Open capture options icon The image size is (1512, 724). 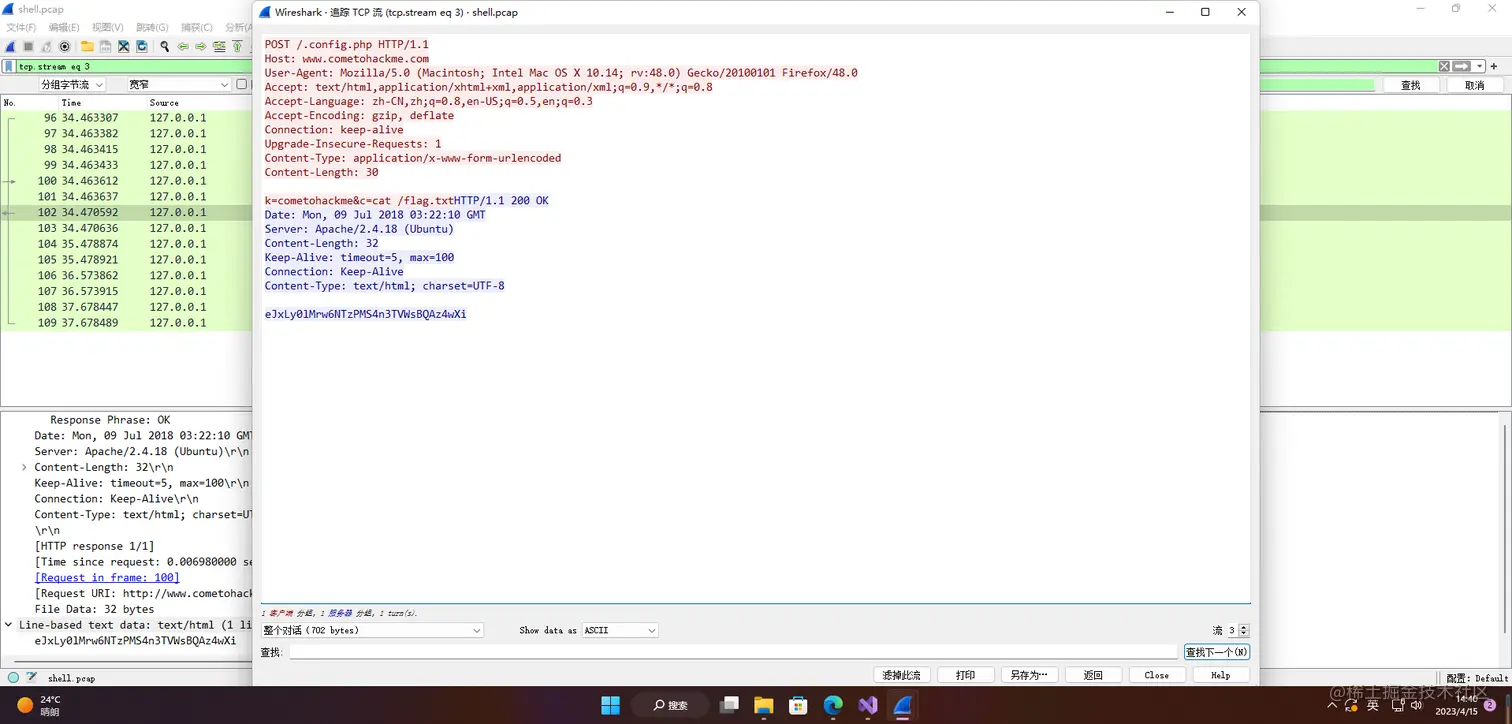(65, 47)
